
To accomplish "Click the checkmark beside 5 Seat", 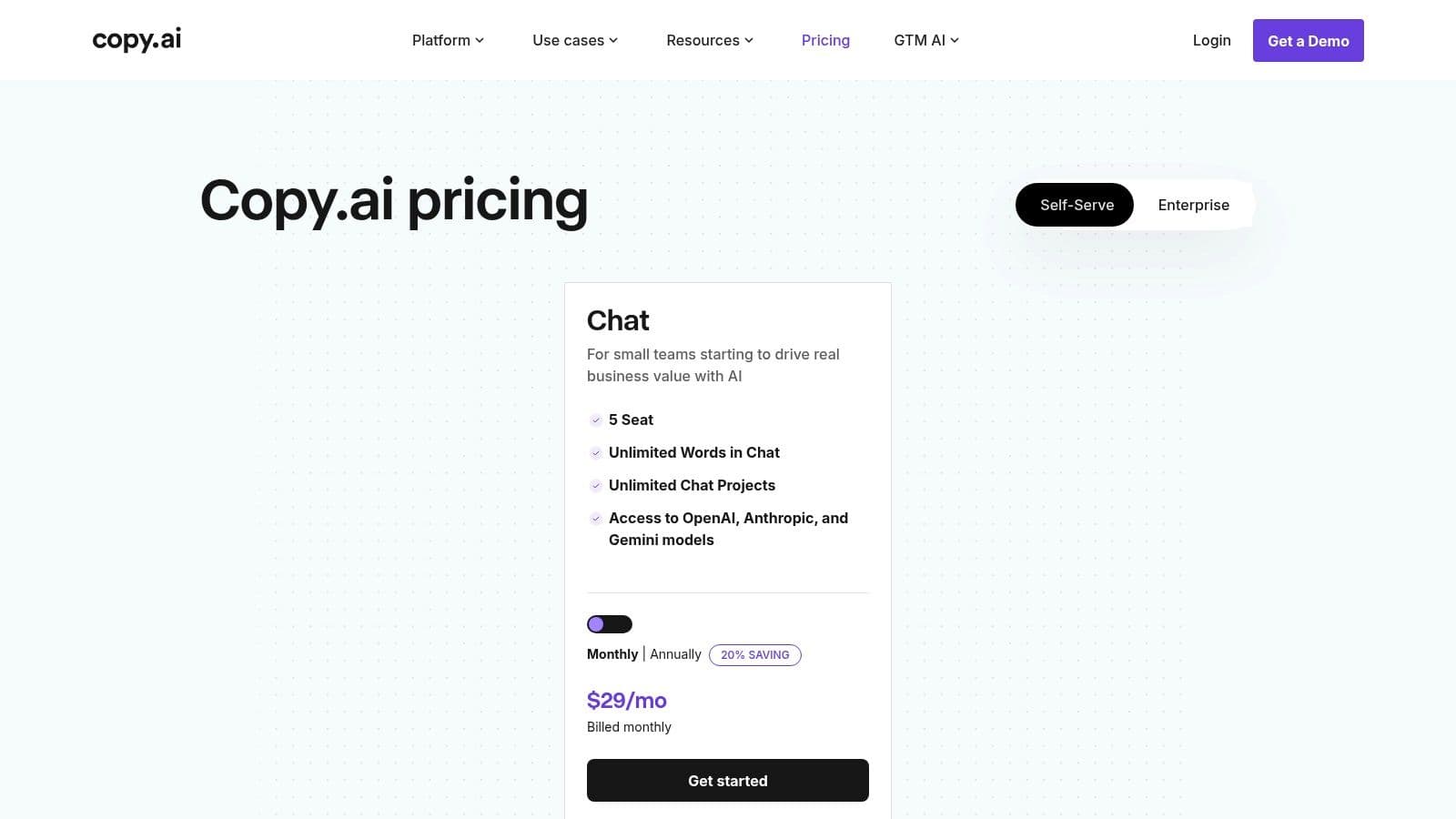I will coord(596,420).
